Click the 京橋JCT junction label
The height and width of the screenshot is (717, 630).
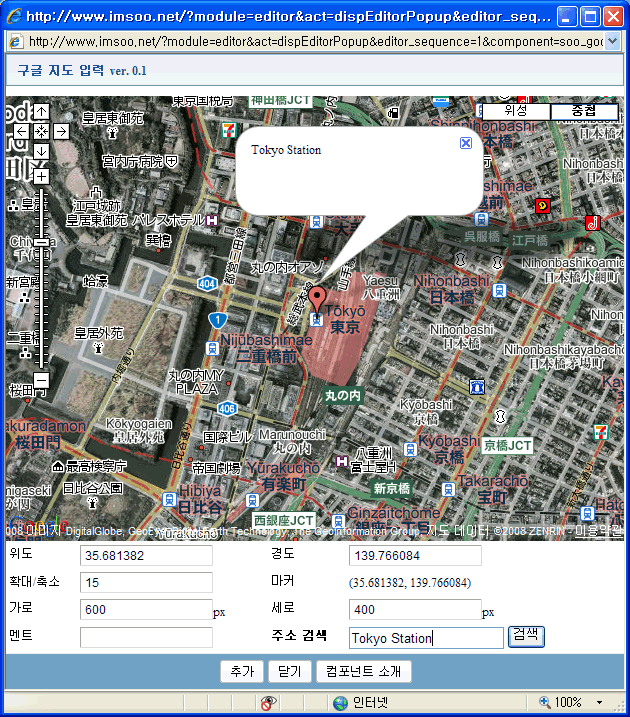pyautogui.click(x=507, y=445)
